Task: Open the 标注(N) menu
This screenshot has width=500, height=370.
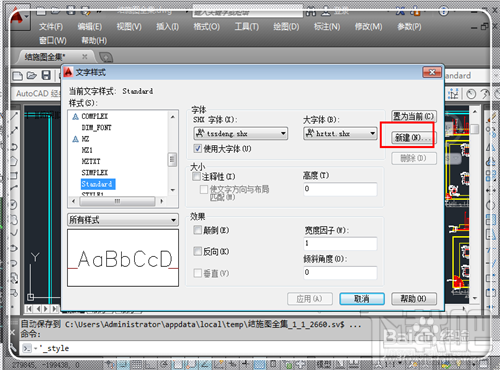Action: tap(327, 27)
